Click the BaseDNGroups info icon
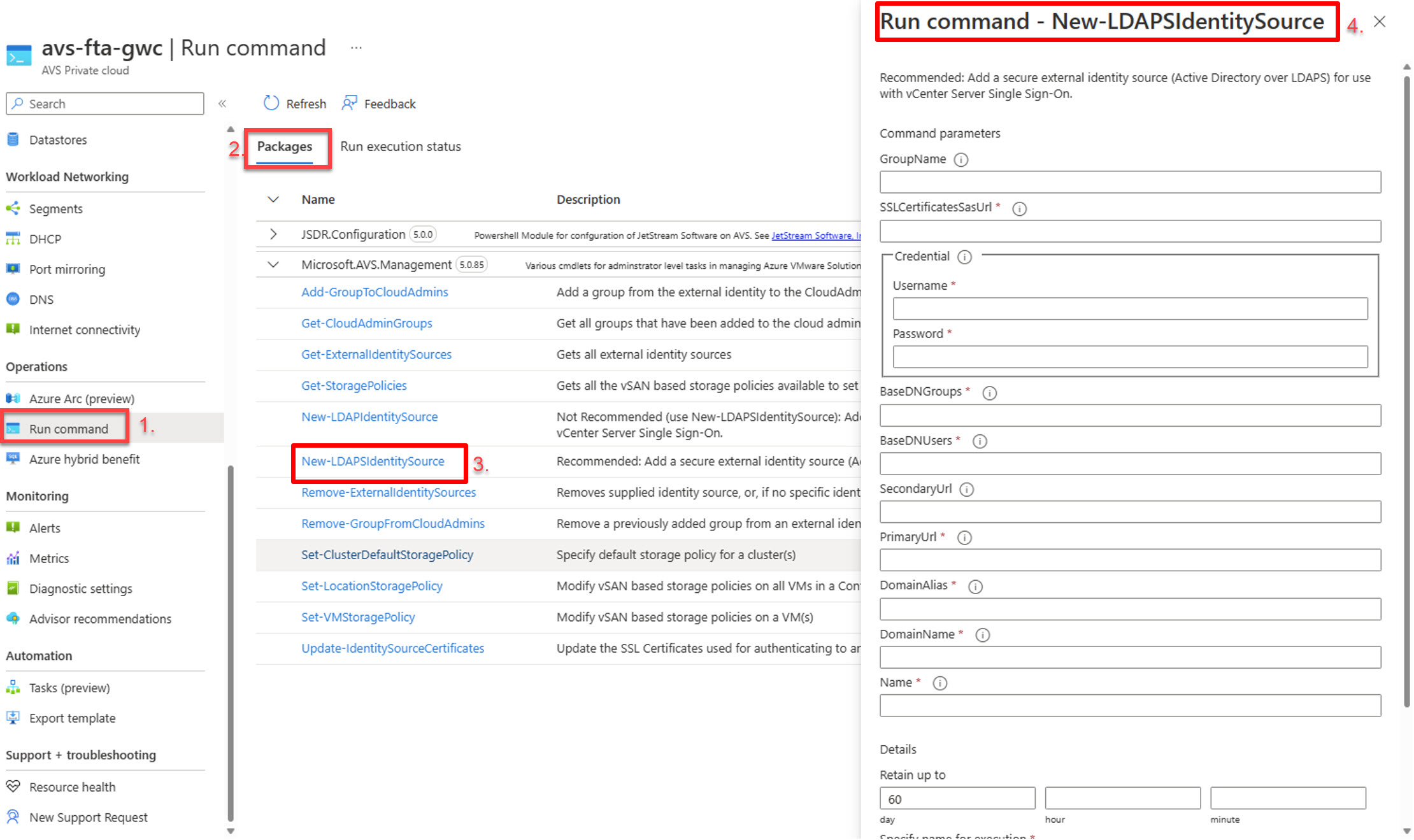Image resolution: width=1414 pixels, height=840 pixels. click(989, 393)
